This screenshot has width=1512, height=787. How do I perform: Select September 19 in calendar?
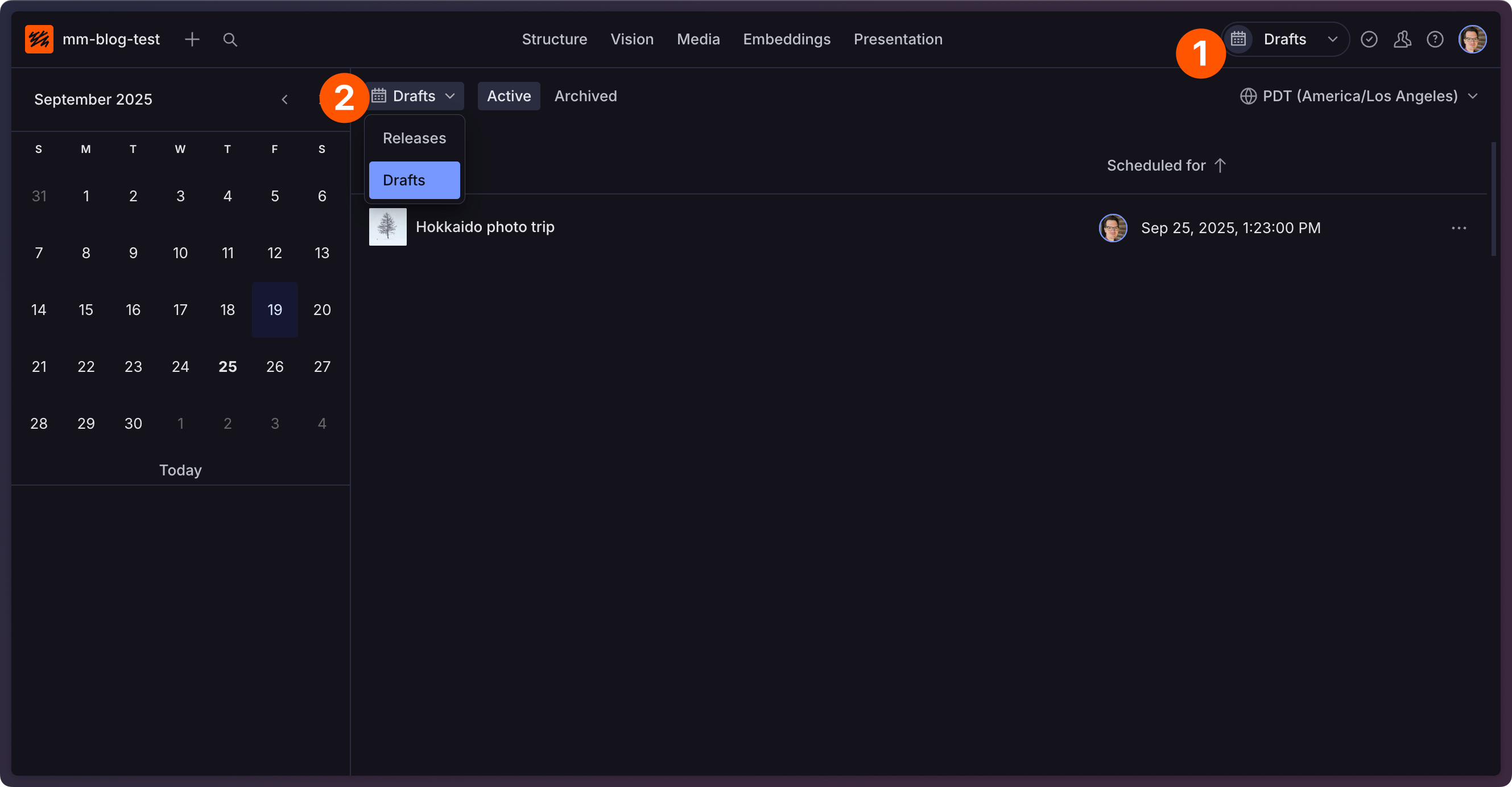pos(275,310)
